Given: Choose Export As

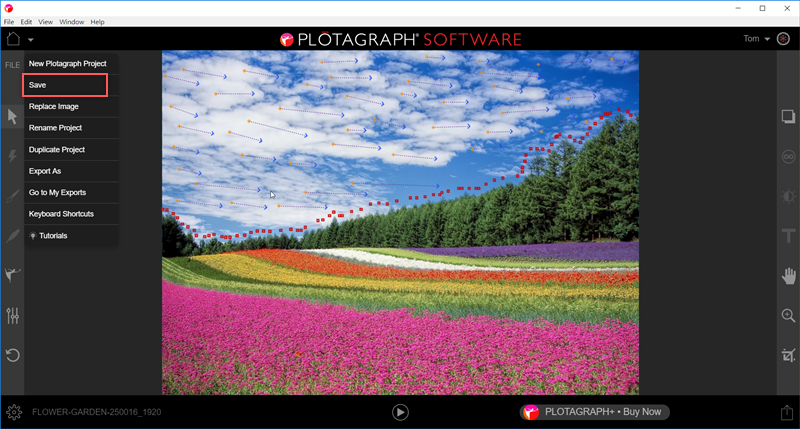Looking at the screenshot, I should tap(71, 171).
